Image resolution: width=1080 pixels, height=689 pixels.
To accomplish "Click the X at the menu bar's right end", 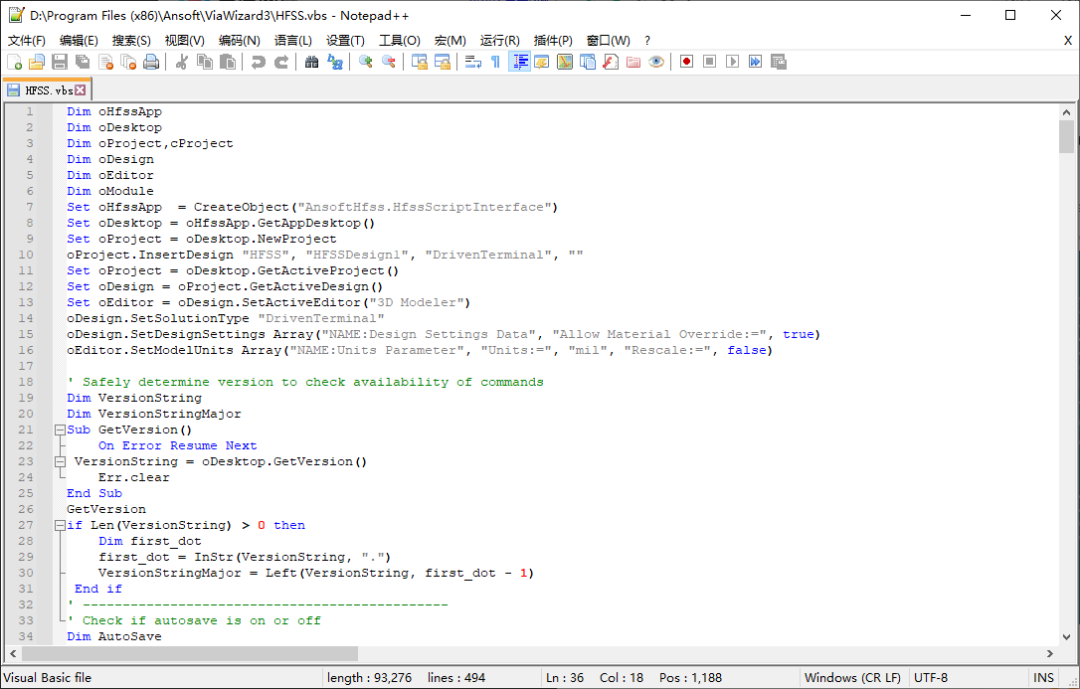I will 1068,41.
